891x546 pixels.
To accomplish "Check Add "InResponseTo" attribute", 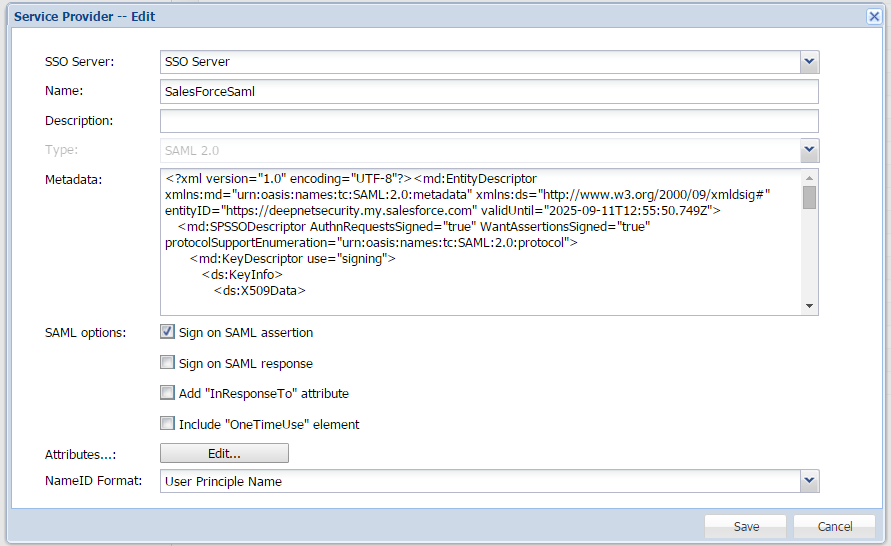I will 167,393.
